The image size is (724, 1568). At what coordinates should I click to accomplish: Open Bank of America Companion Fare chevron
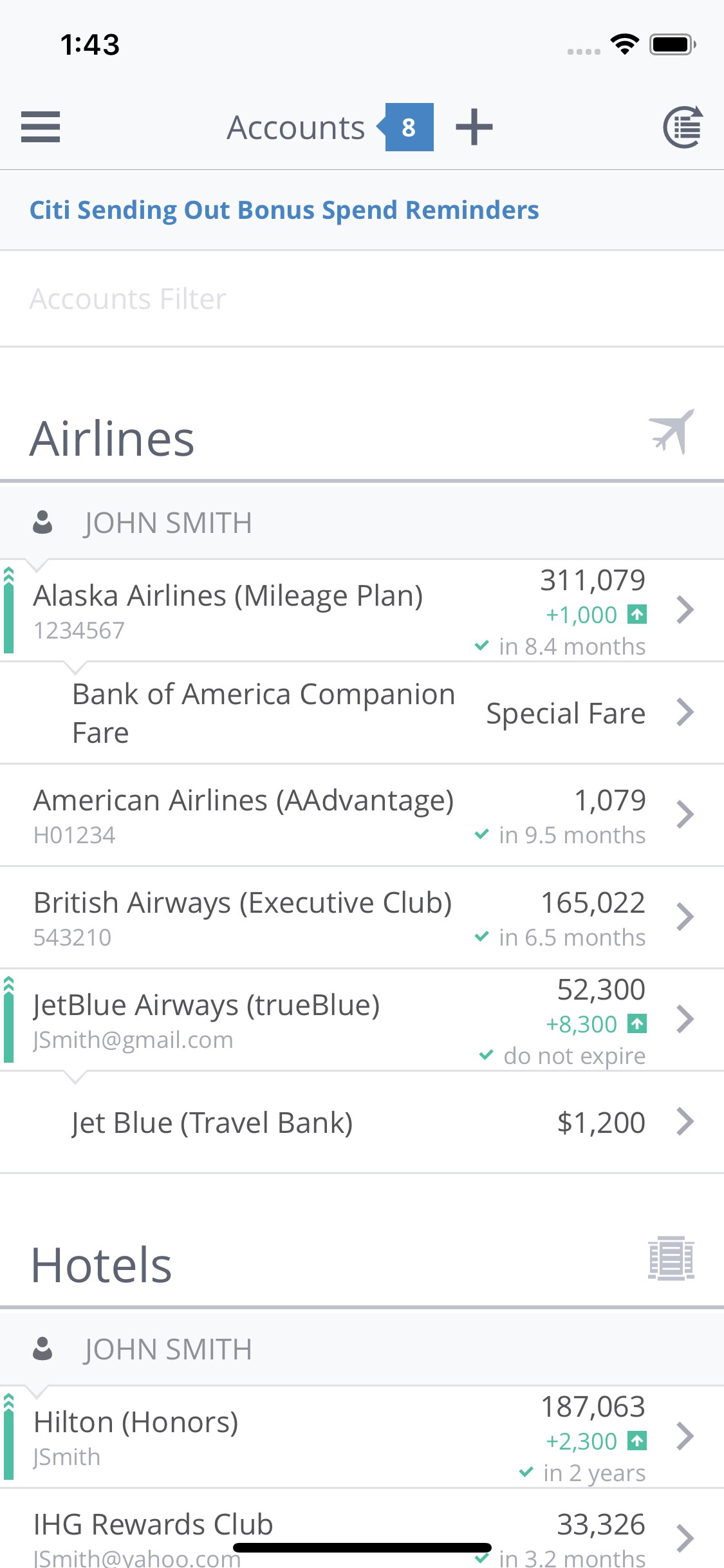(685, 713)
